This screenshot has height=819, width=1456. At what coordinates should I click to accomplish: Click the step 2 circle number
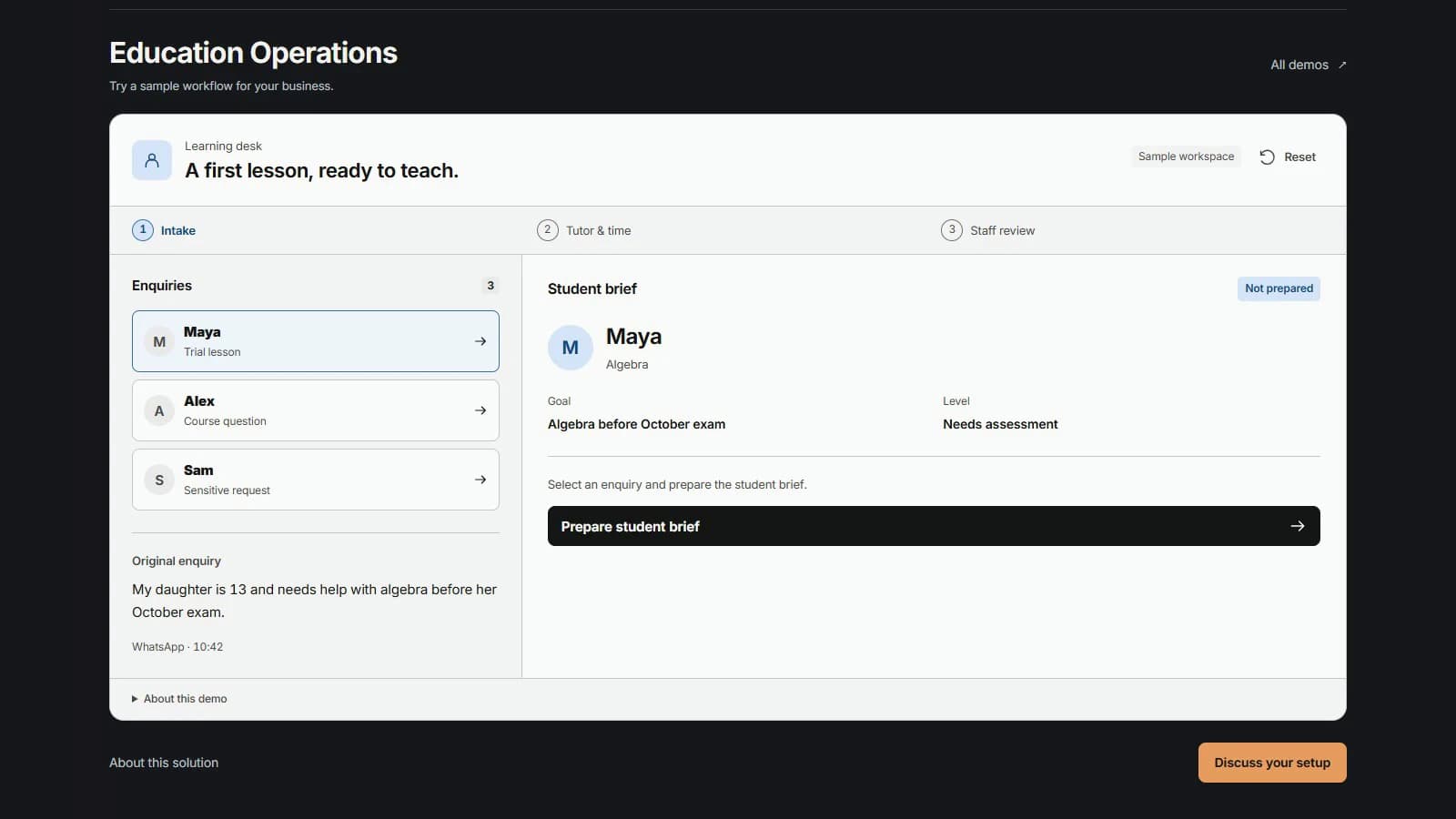[547, 230]
